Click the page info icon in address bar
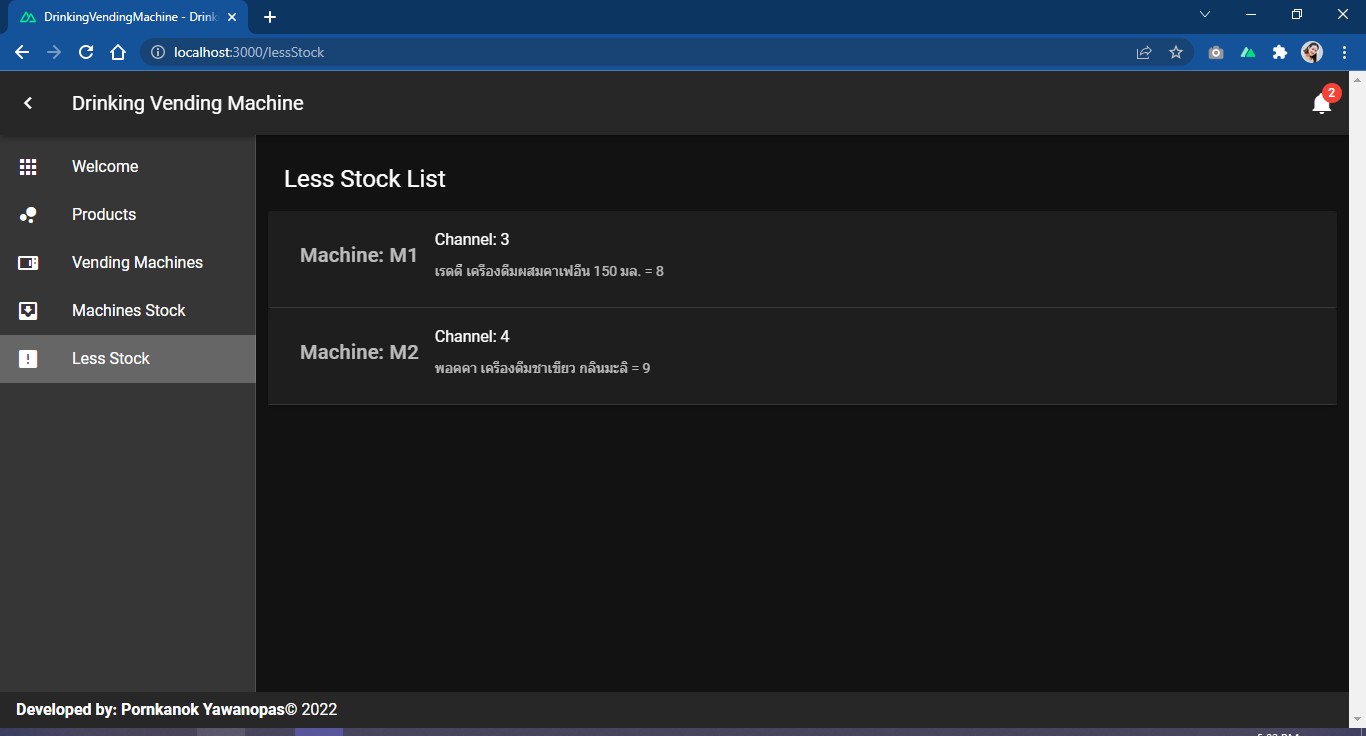This screenshot has height=736, width=1366. pyautogui.click(x=158, y=52)
